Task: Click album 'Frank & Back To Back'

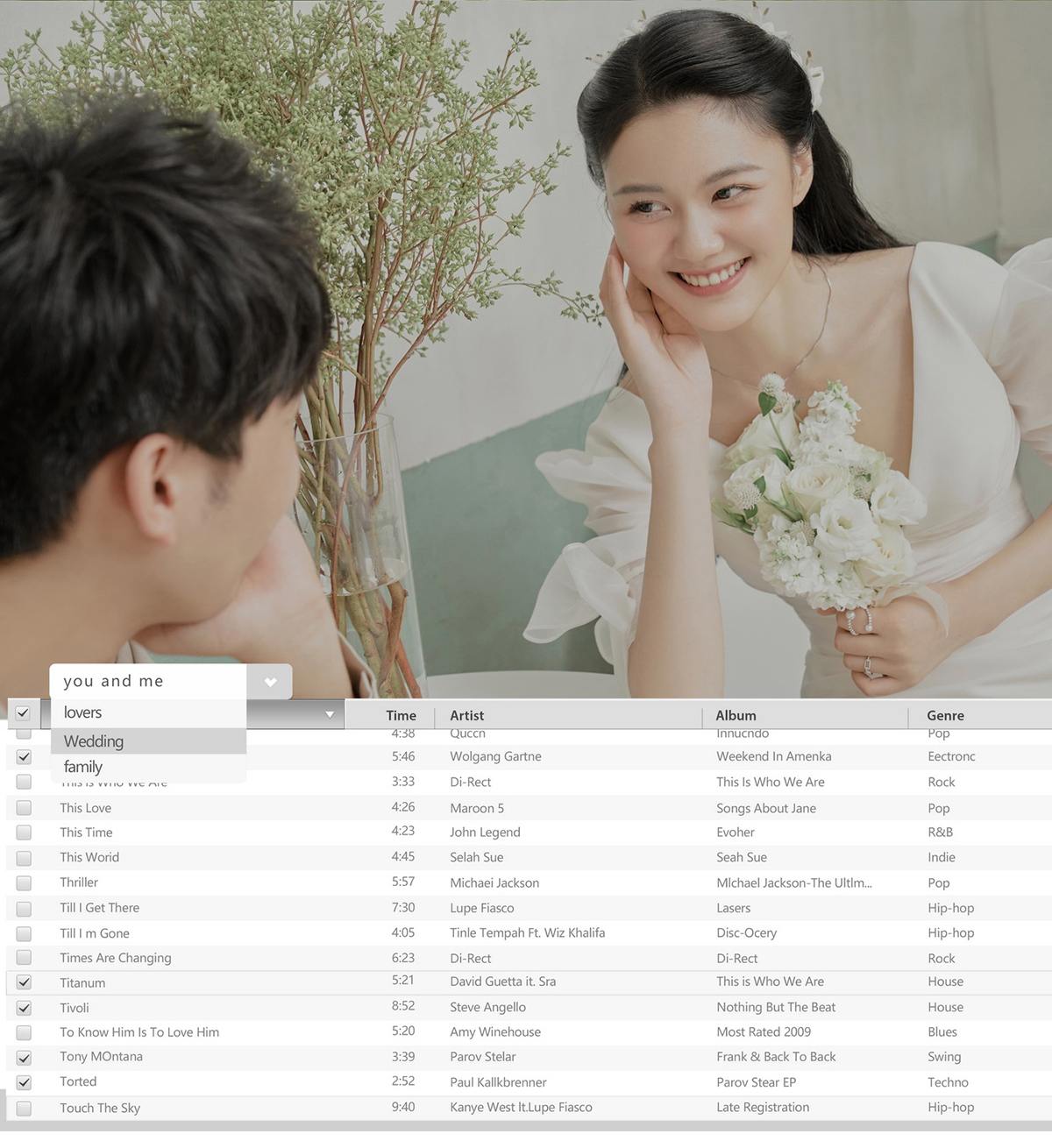Action: coord(776,1057)
